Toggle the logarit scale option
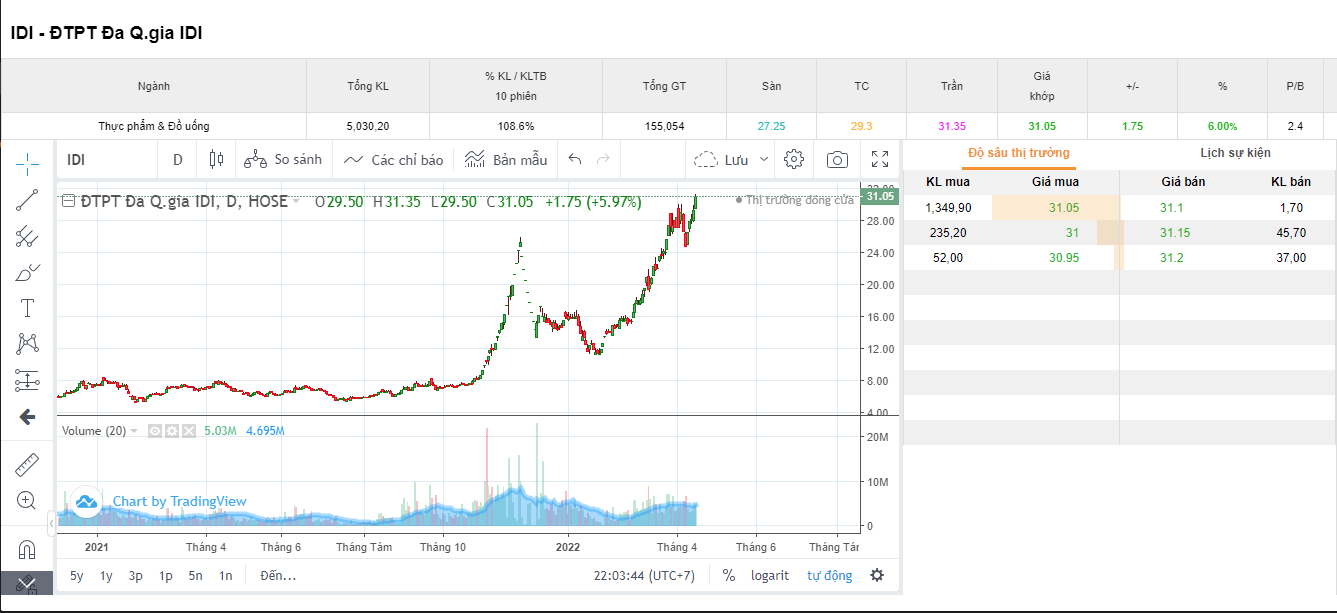The height and width of the screenshot is (613, 1337). click(x=770, y=575)
